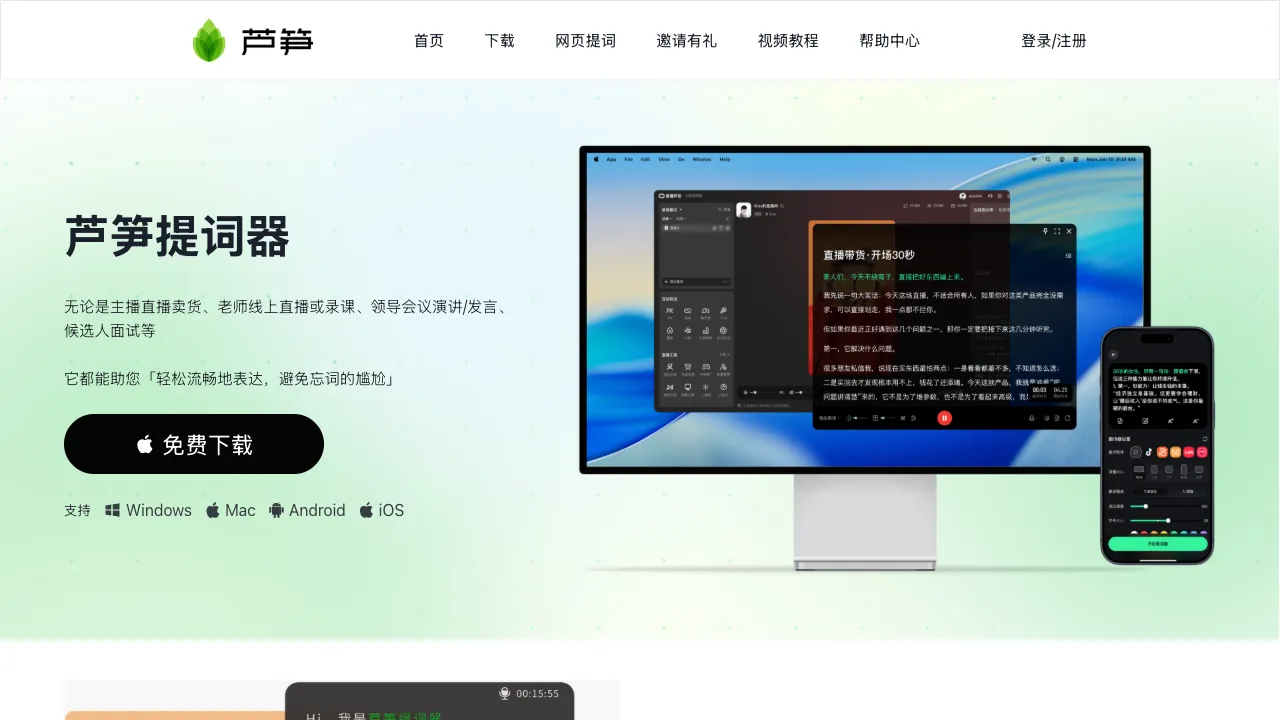Choose the Android robot icon
Viewport: 1280px width, 720px height.
[277, 510]
